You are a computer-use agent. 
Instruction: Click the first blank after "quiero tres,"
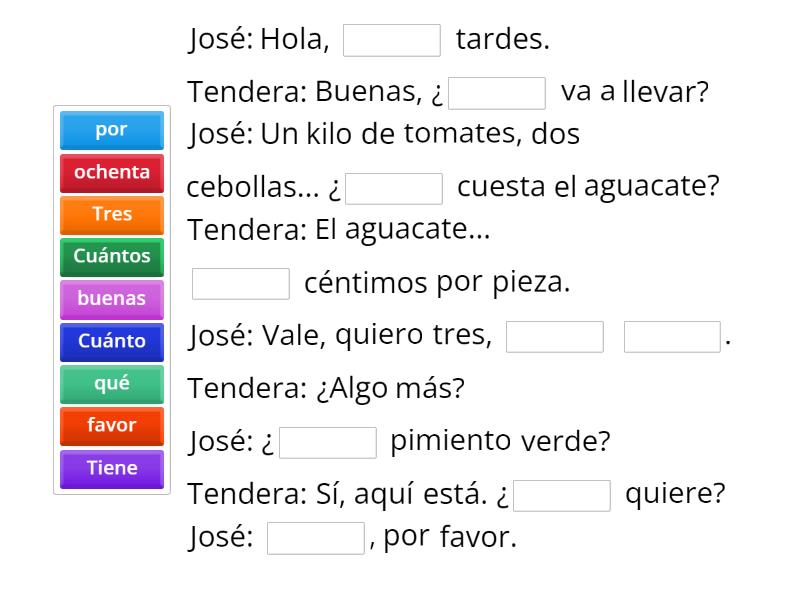(555, 336)
